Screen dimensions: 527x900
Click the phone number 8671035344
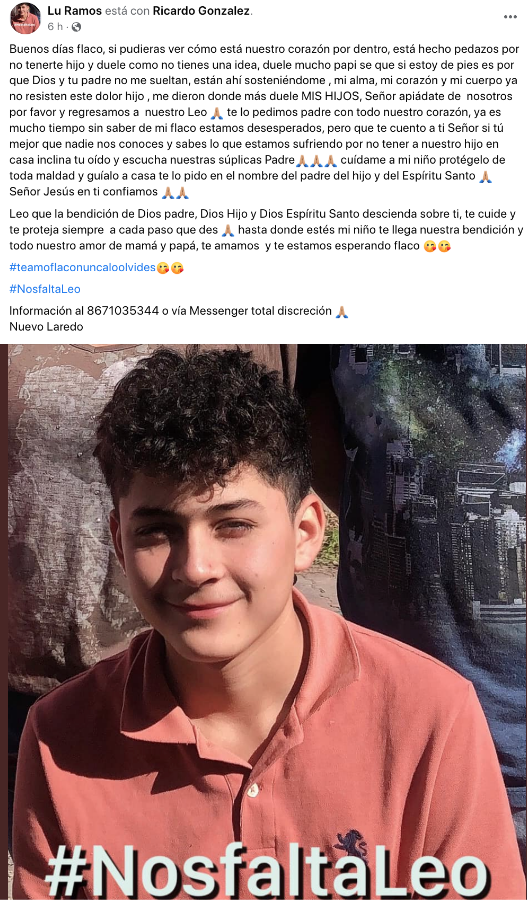click(123, 311)
